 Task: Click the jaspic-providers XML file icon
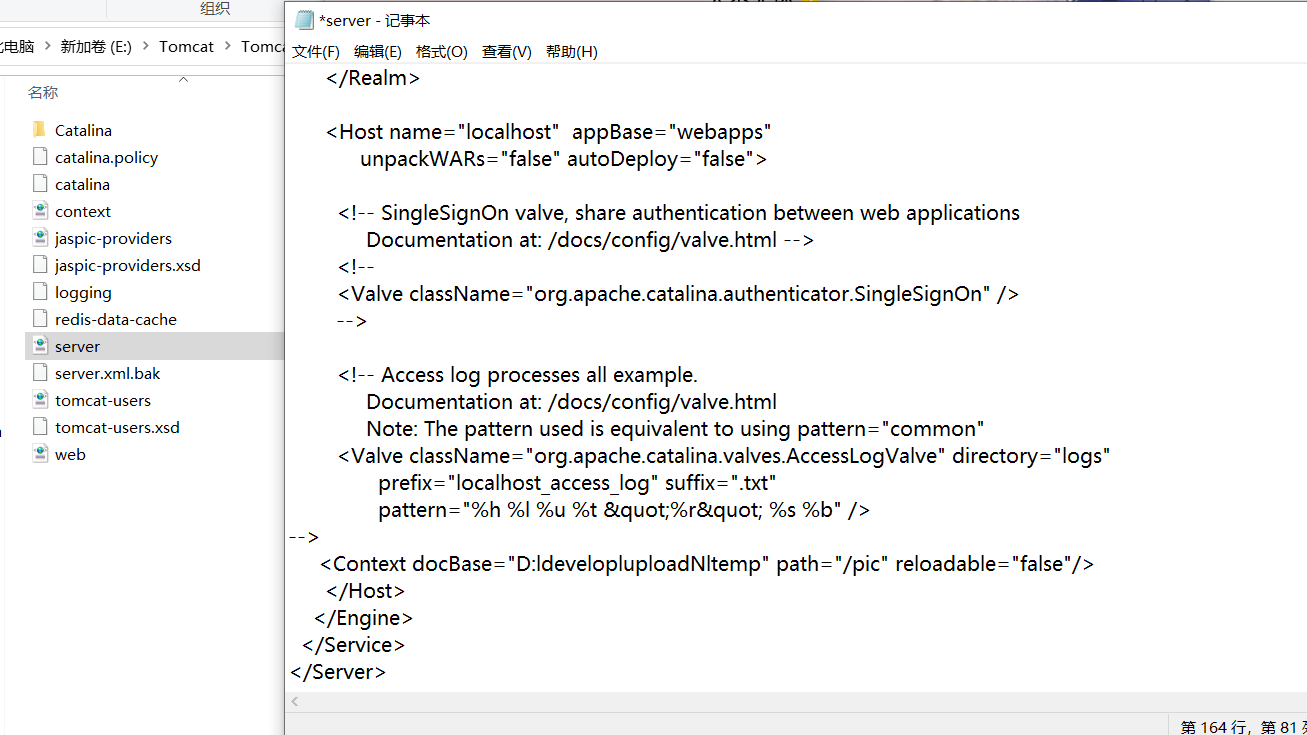click(40, 238)
